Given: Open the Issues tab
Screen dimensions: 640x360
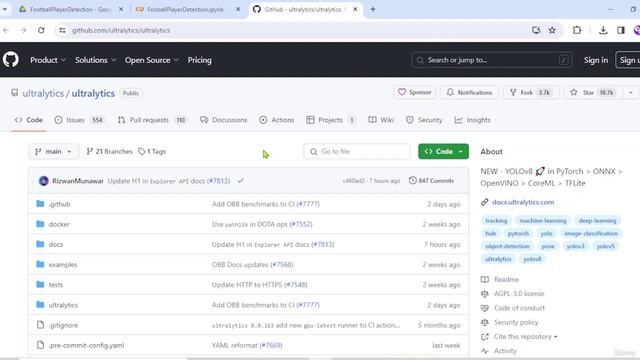Looking at the screenshot, I should (x=80, y=120).
